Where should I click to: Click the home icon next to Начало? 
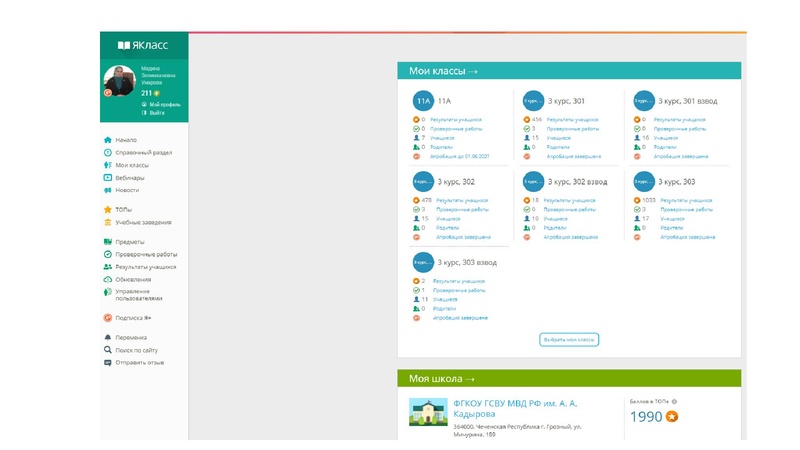(107, 140)
